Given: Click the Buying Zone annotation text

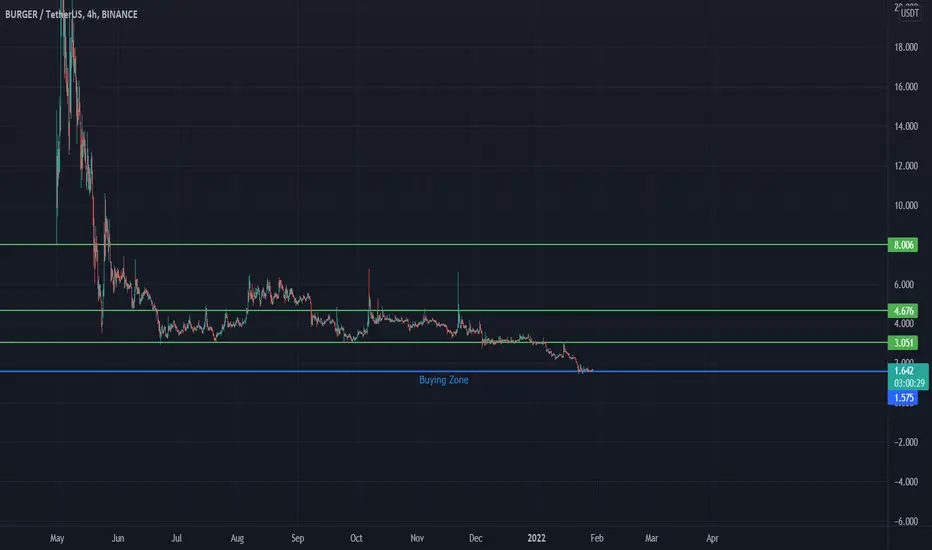Looking at the screenshot, I should (443, 380).
